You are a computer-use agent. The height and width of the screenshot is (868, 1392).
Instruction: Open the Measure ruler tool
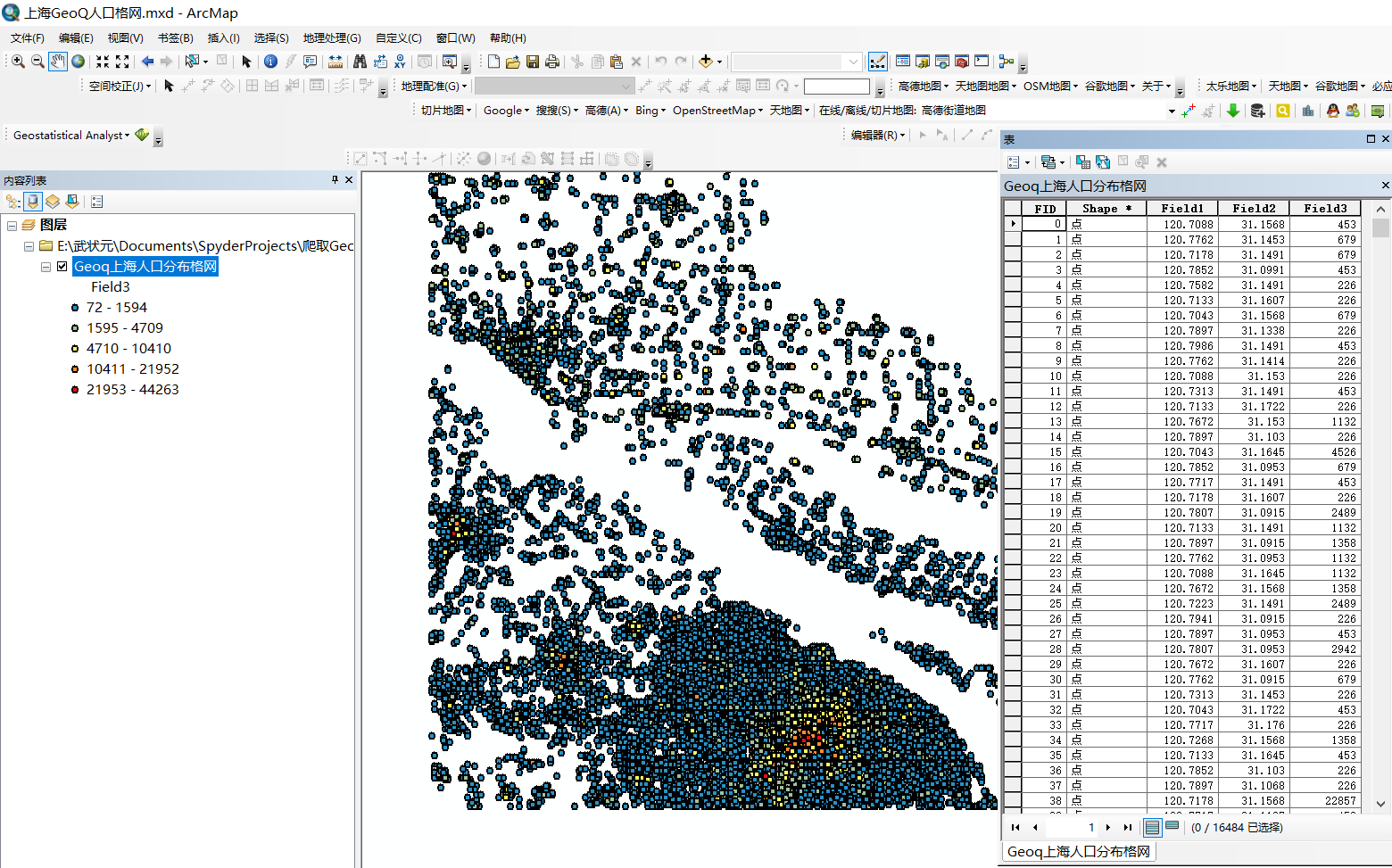[335, 62]
